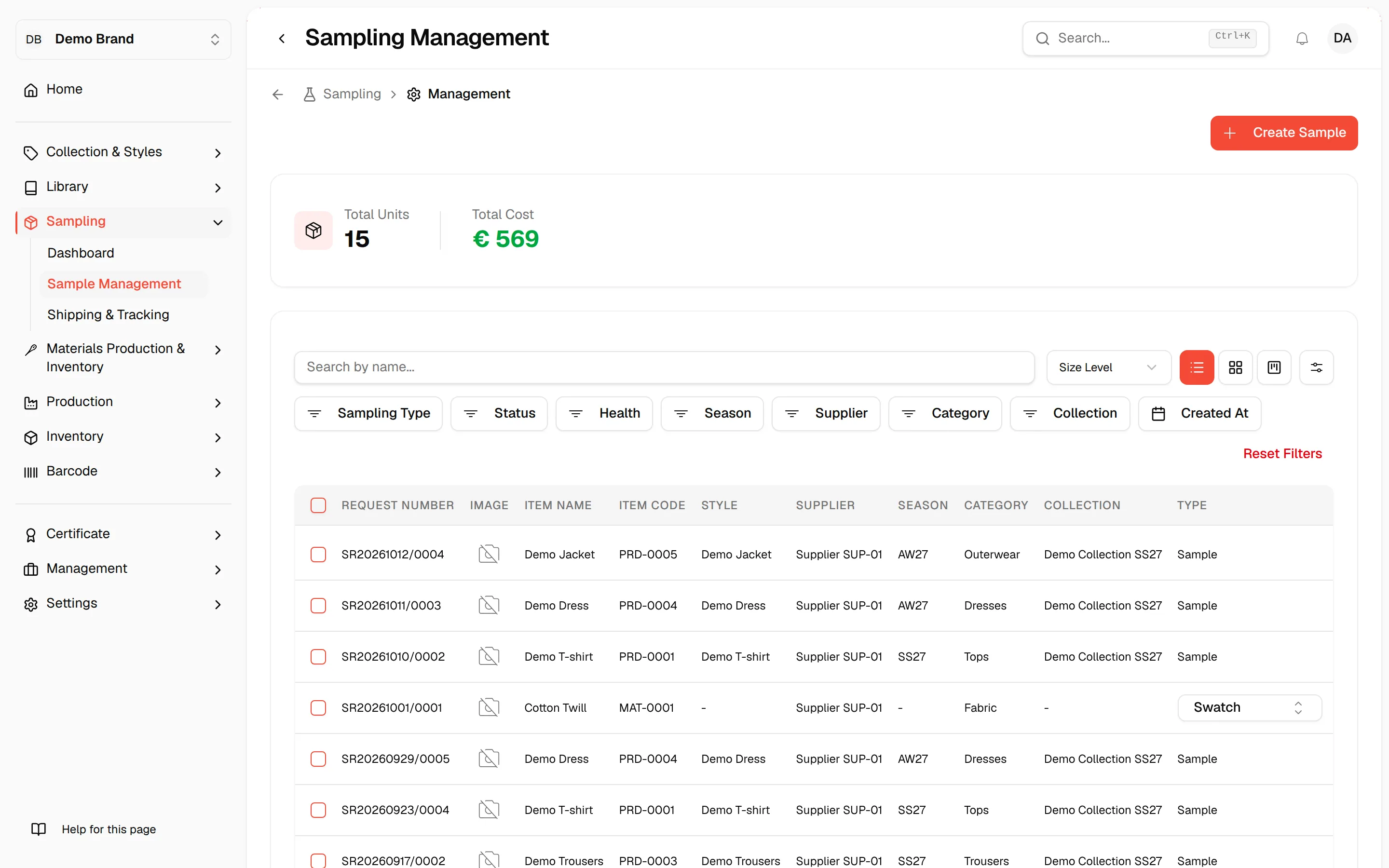
Task: Click the Home icon in sidebar
Action: tap(31, 90)
